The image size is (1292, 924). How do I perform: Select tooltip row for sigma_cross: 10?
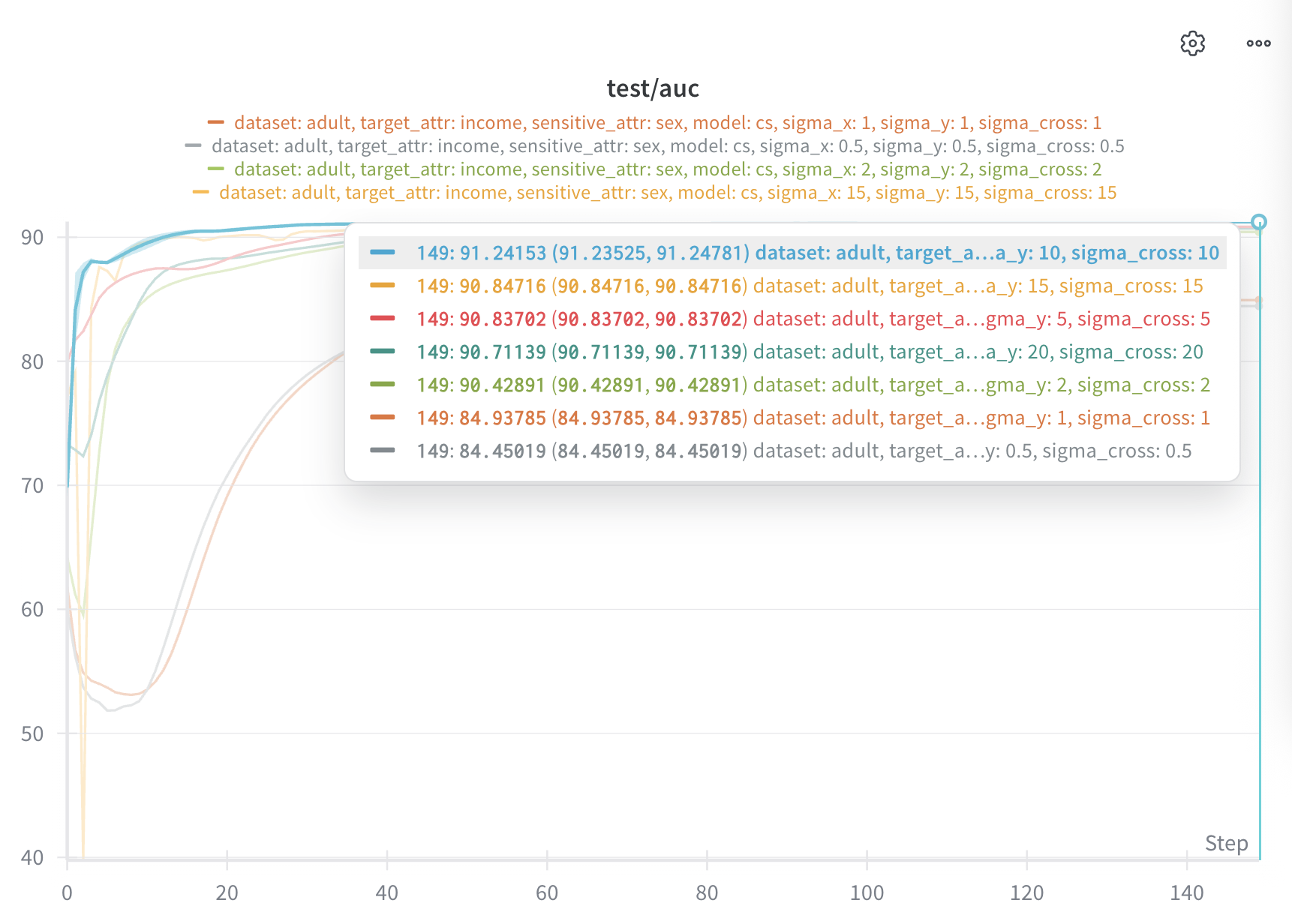point(792,253)
